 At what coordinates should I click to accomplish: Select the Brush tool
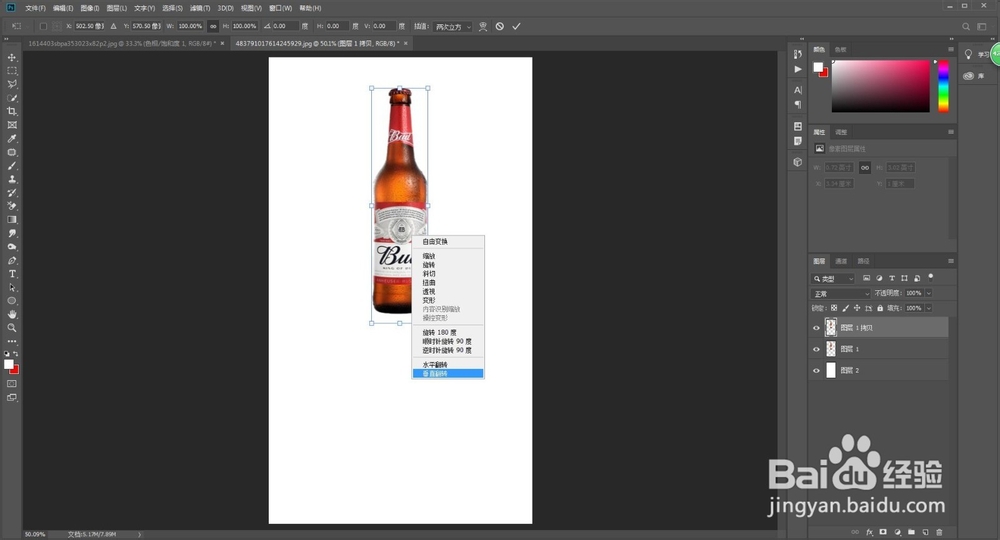[x=11, y=166]
